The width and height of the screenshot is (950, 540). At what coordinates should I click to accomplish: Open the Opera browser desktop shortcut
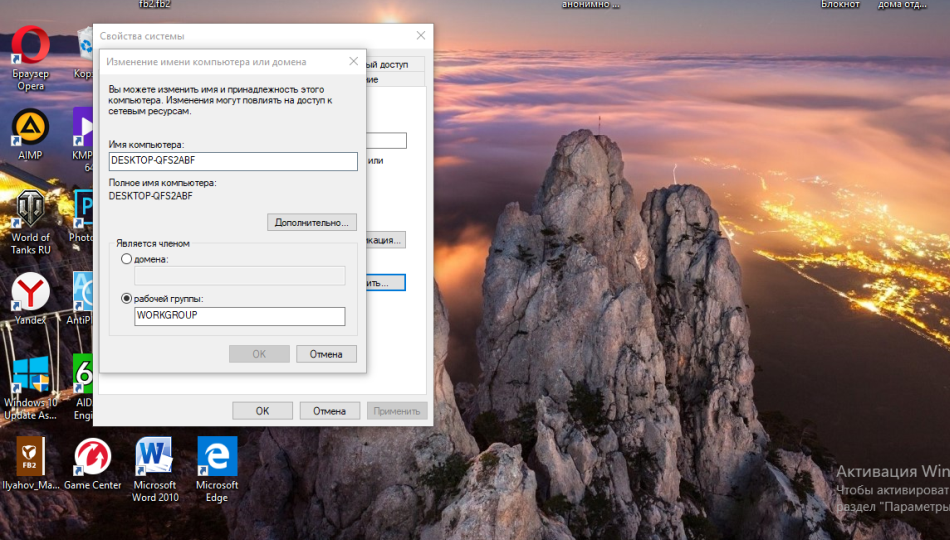30,48
